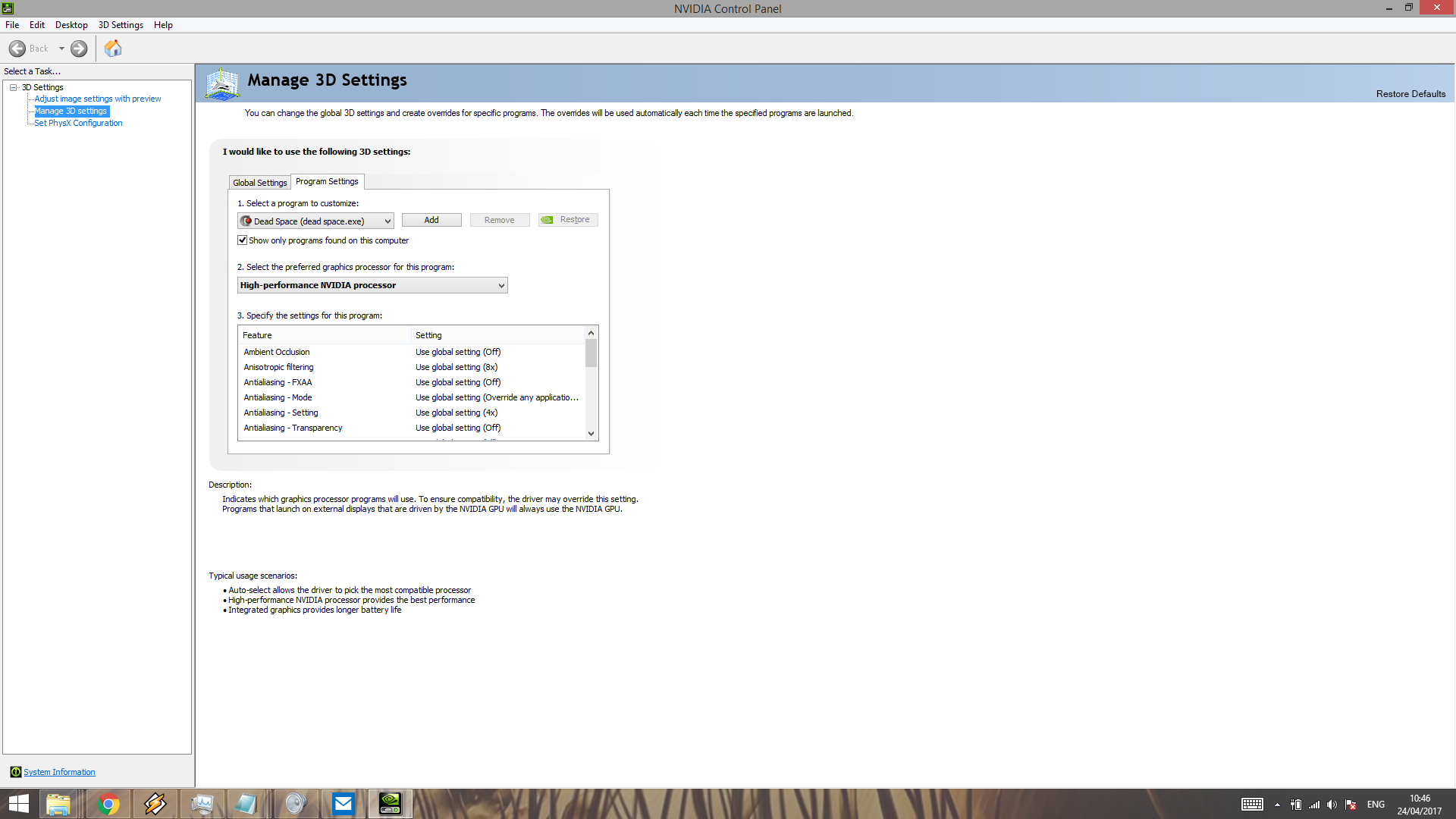This screenshot has width=1456, height=819.
Task: Click the NVIDIA Control Panel taskbar icon
Action: (x=390, y=804)
